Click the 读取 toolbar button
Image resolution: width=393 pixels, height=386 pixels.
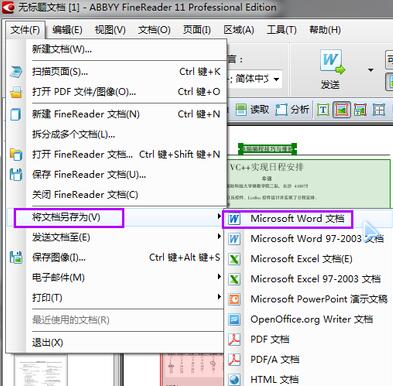coord(252,109)
